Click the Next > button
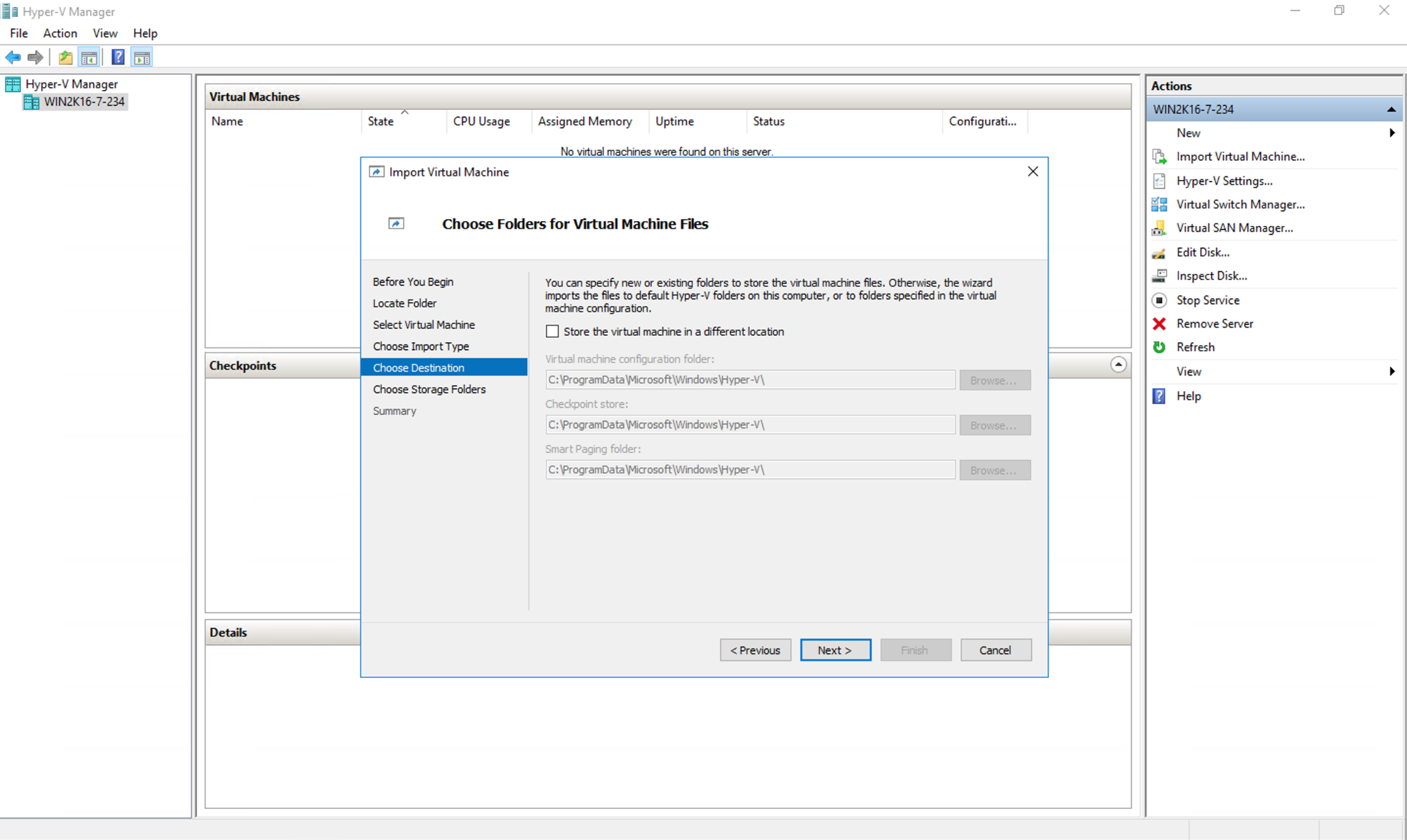This screenshot has width=1407, height=840. [835, 650]
